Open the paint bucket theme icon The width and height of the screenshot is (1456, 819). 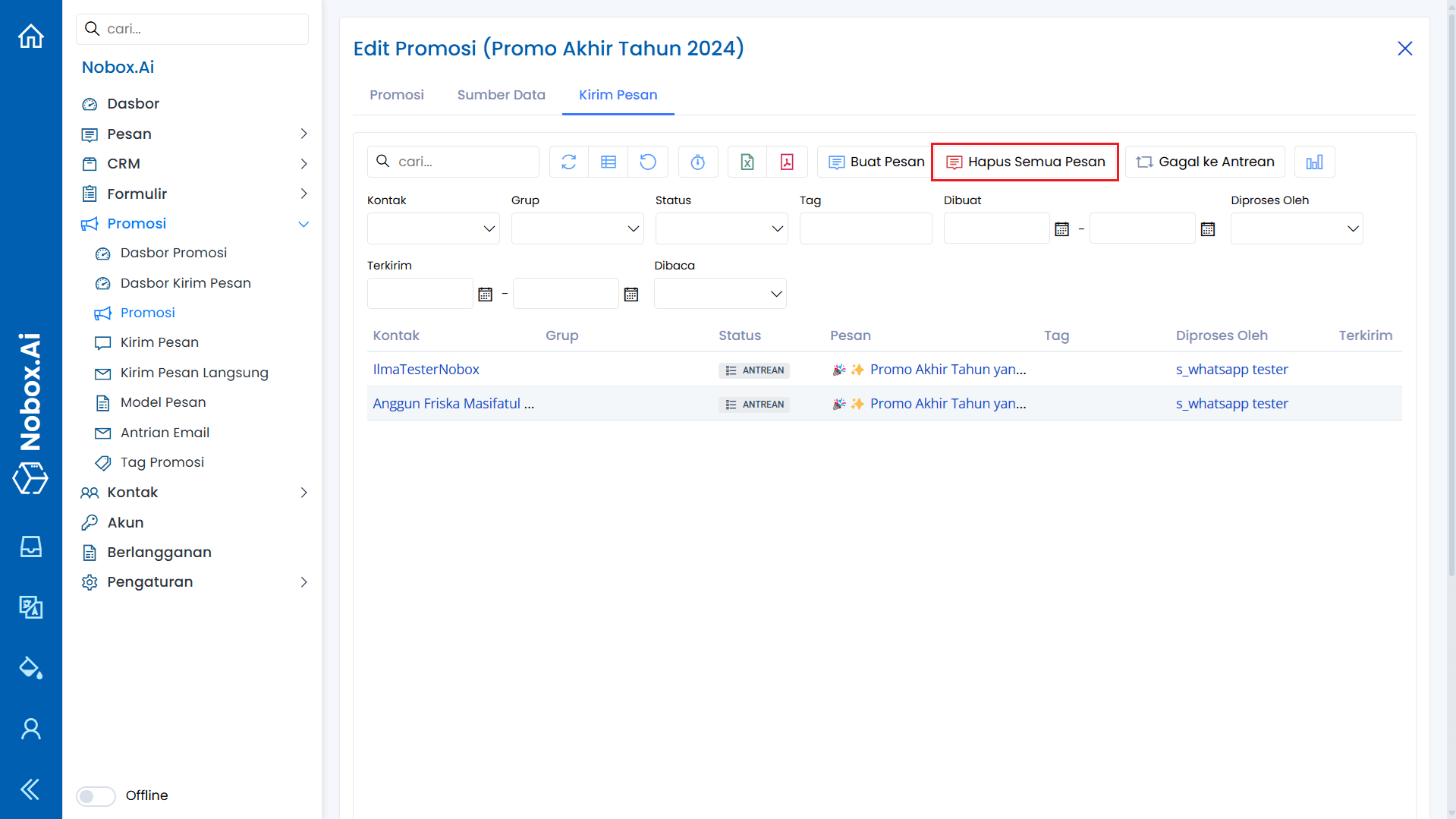coord(30,668)
